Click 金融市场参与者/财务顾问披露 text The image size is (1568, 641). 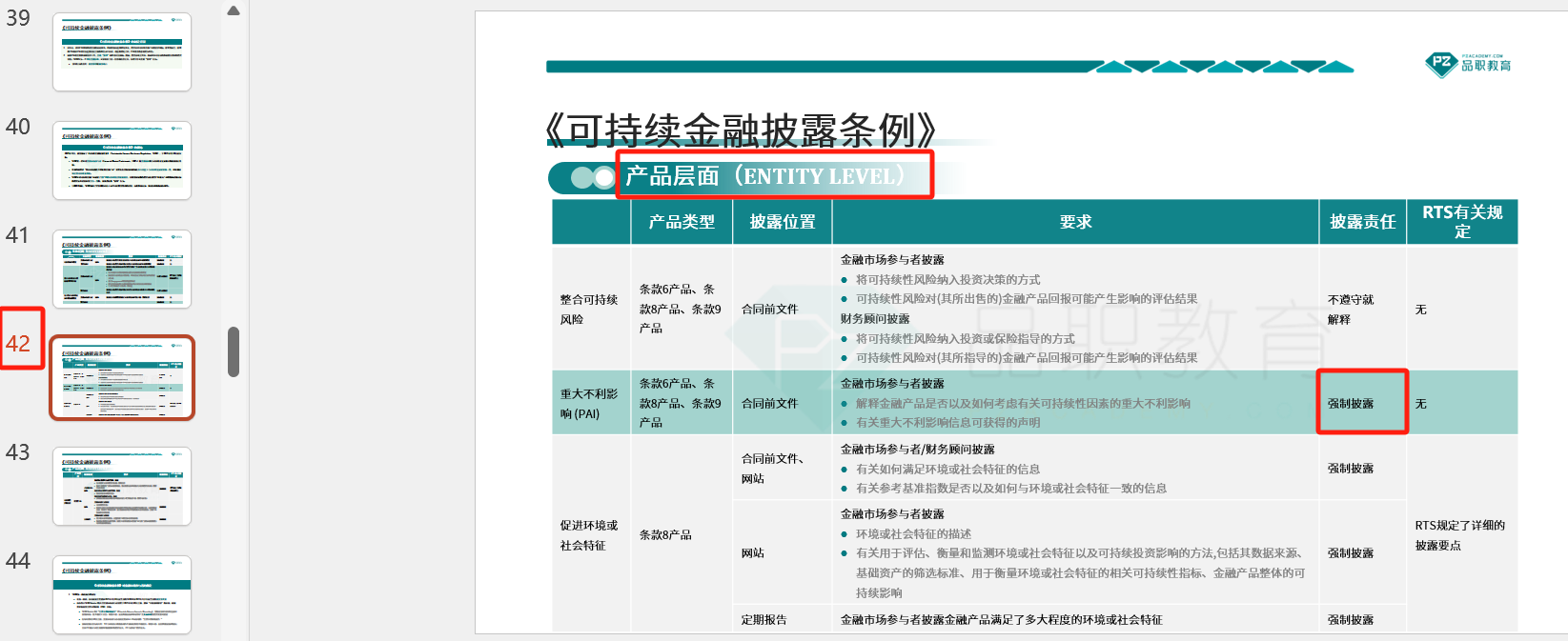917,450
